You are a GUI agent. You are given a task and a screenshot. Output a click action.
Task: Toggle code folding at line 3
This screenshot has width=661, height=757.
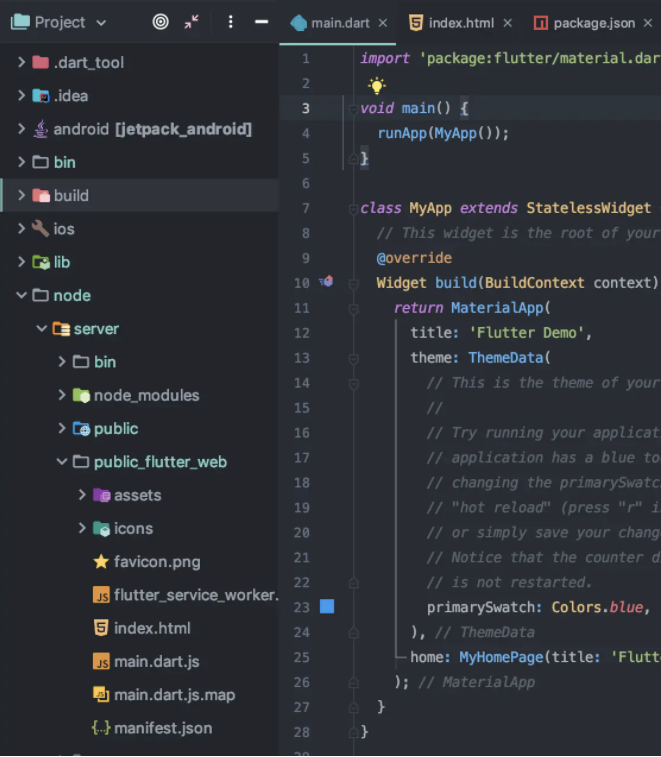point(352,108)
